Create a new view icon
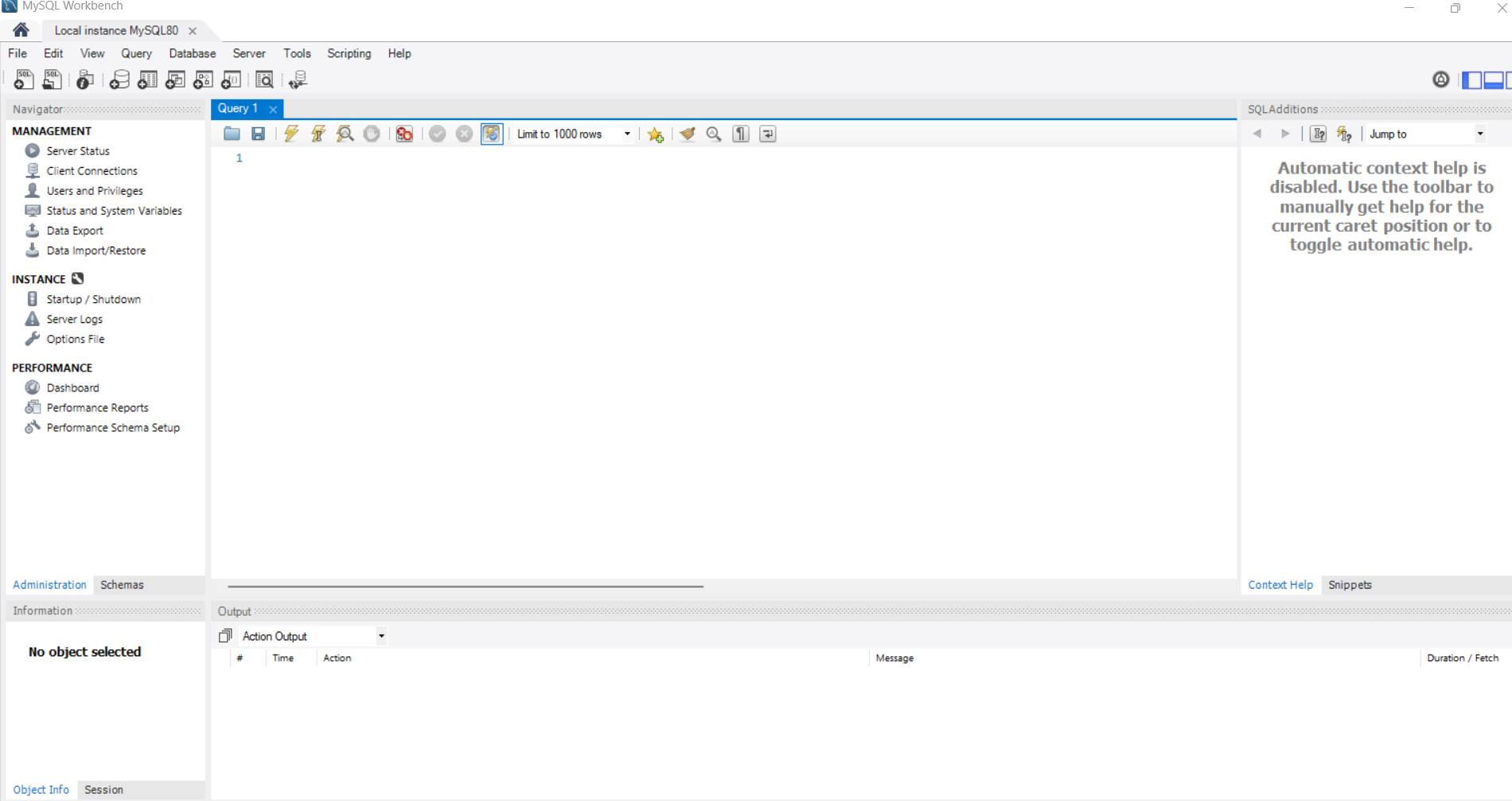The image size is (1512, 801). tap(175, 80)
